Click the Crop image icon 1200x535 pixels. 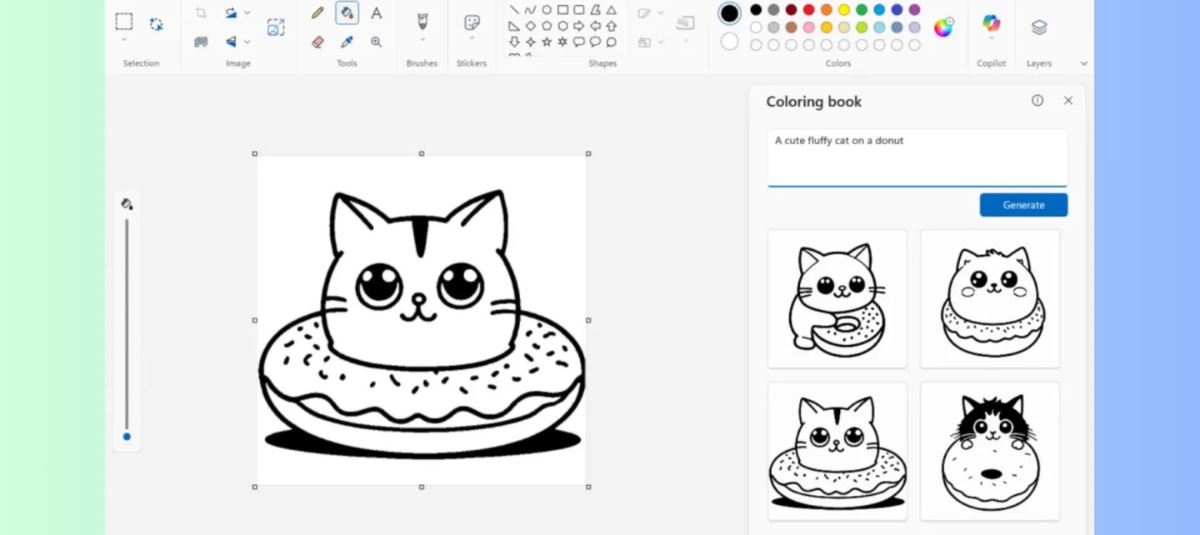(201, 13)
